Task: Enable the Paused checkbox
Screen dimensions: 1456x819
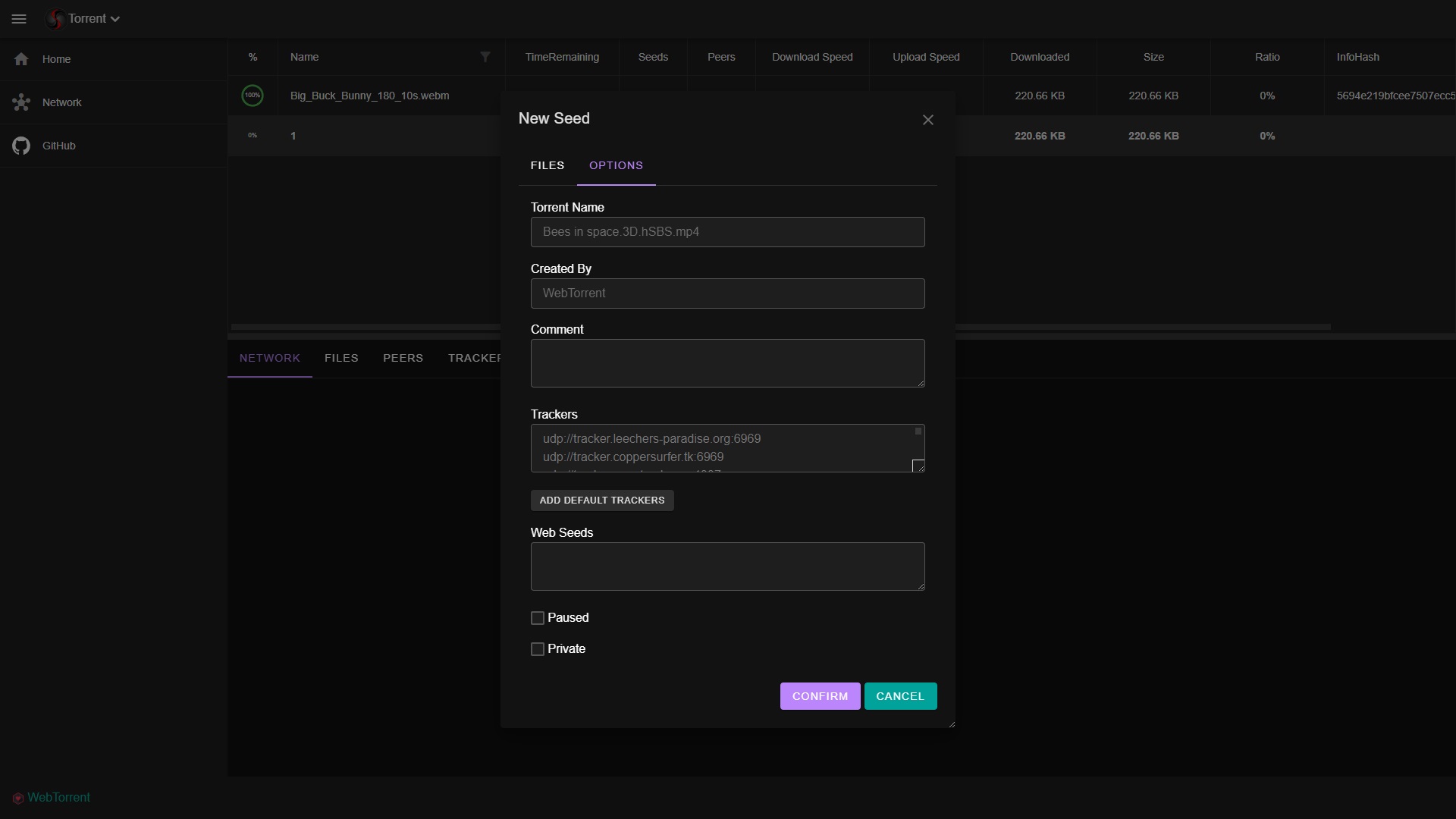Action: click(538, 618)
